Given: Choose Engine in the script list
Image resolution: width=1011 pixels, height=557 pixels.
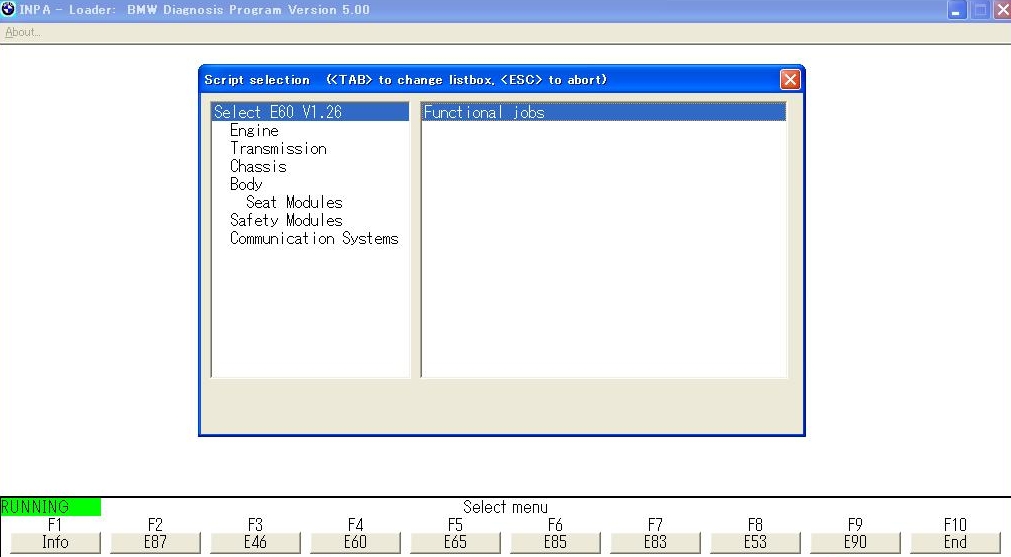Looking at the screenshot, I should point(254,130).
